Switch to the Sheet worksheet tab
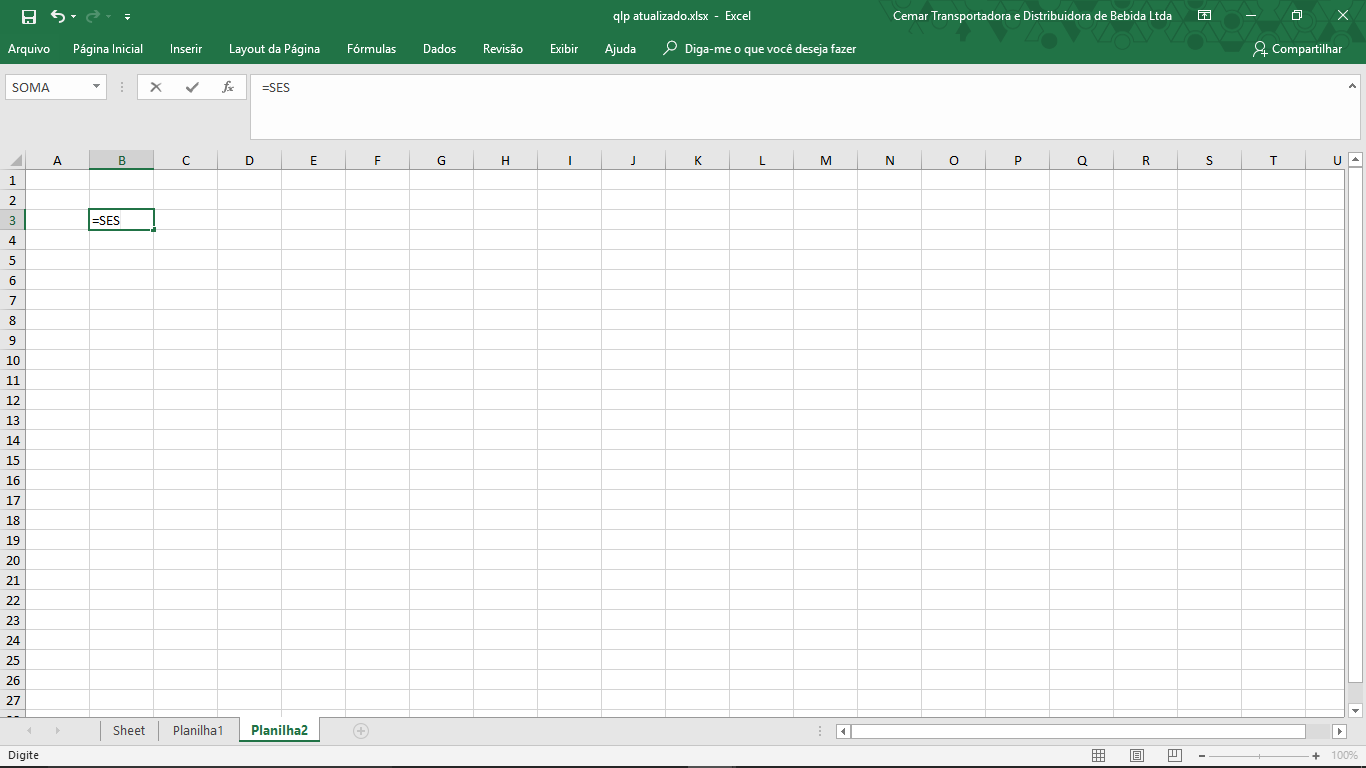1366x768 pixels. pyautogui.click(x=129, y=731)
